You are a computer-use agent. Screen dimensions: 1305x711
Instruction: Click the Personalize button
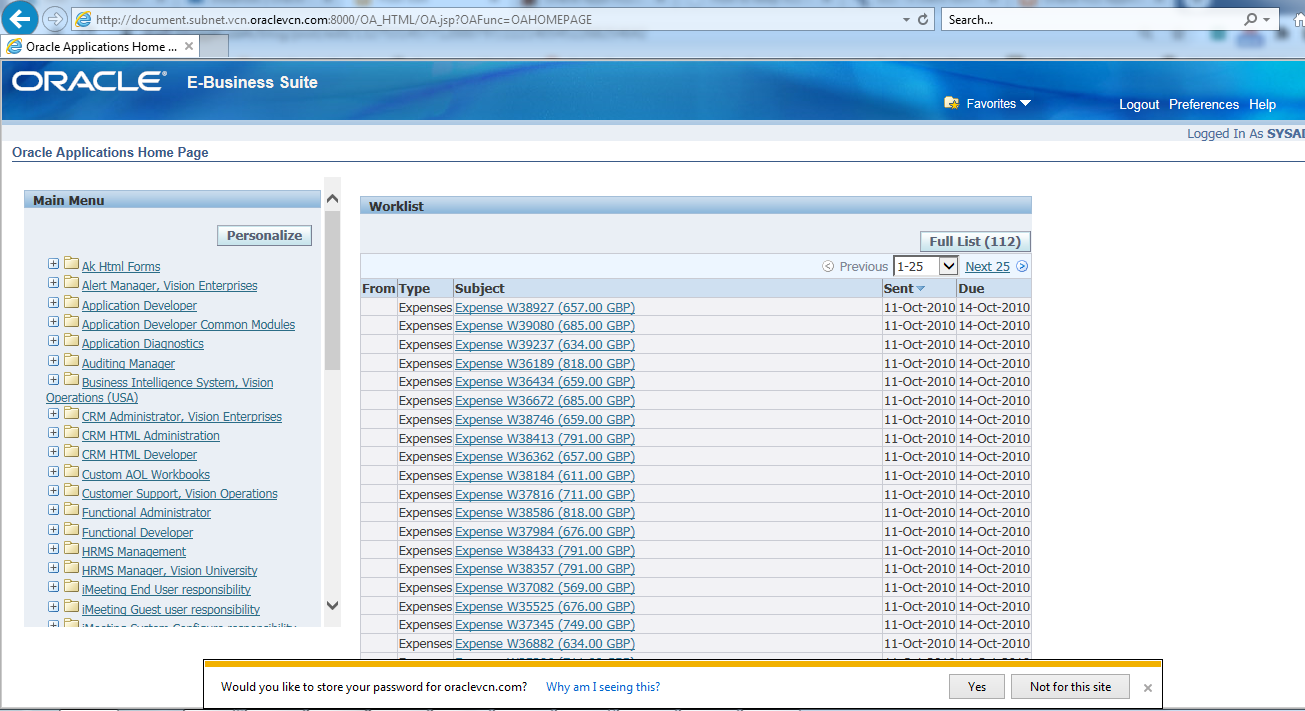[264, 235]
